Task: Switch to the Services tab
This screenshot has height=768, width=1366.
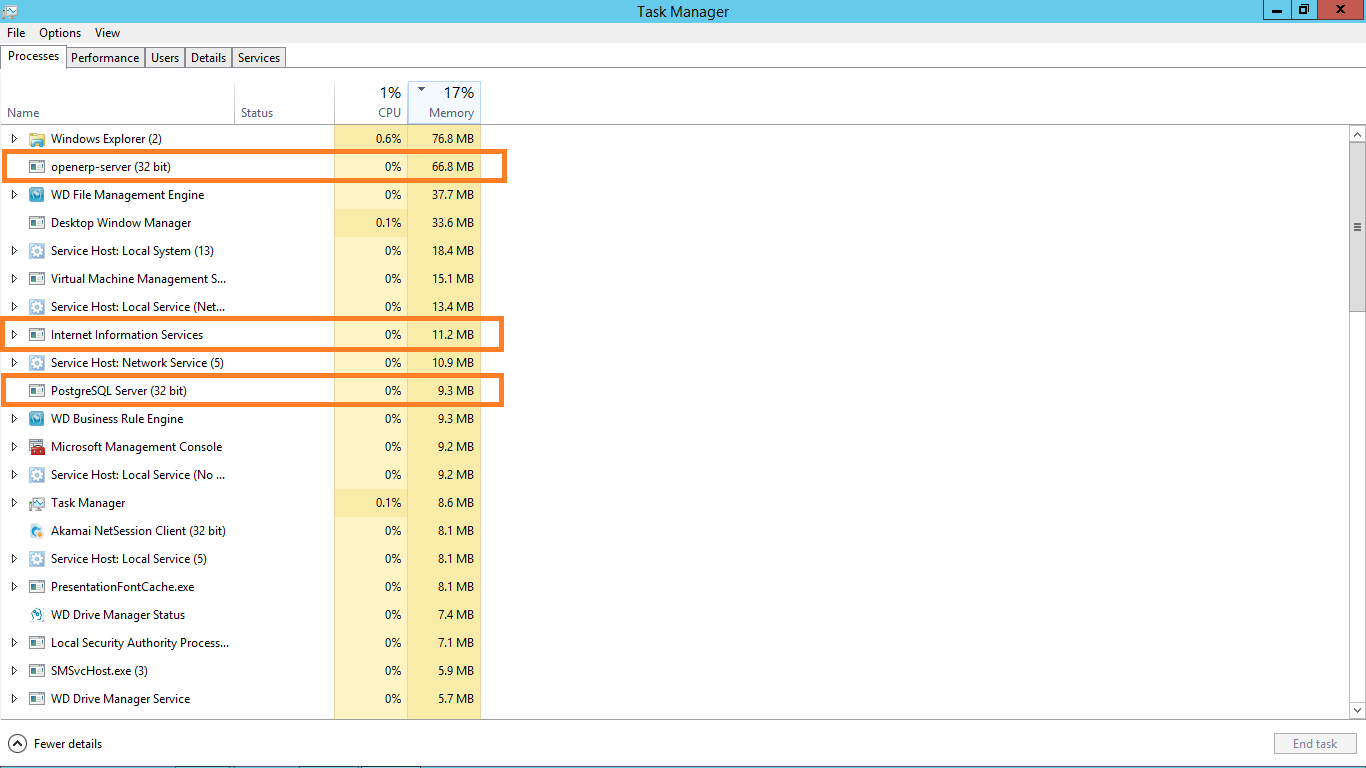Action: [x=259, y=58]
